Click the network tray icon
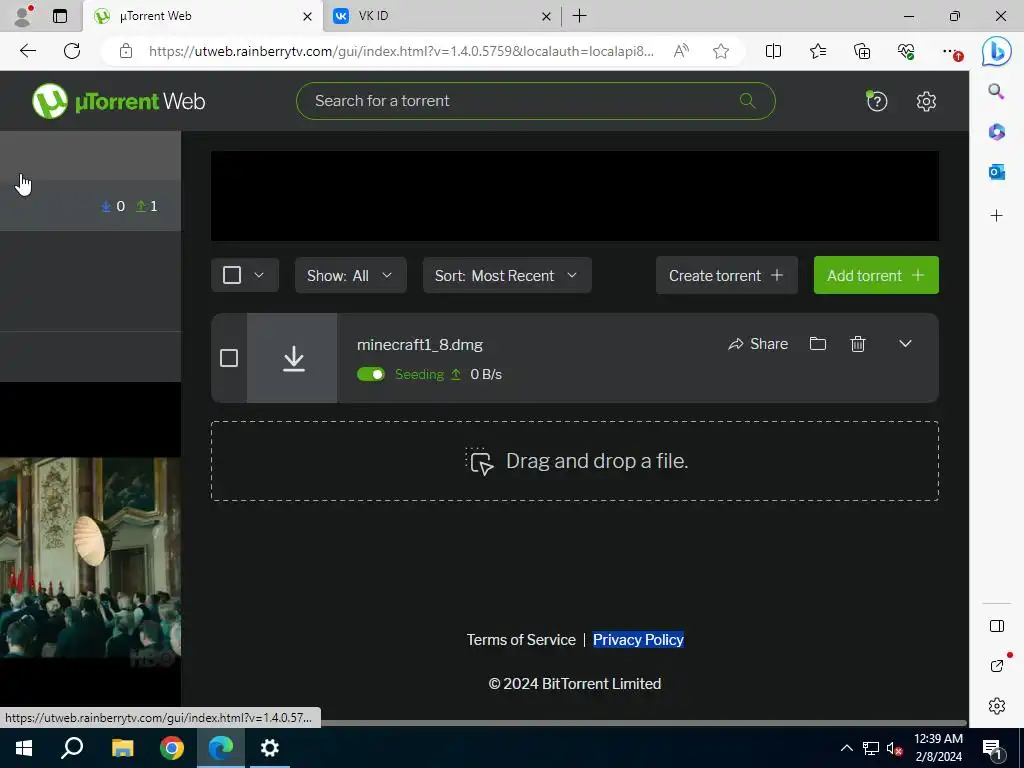The image size is (1024, 768). pos(870,748)
